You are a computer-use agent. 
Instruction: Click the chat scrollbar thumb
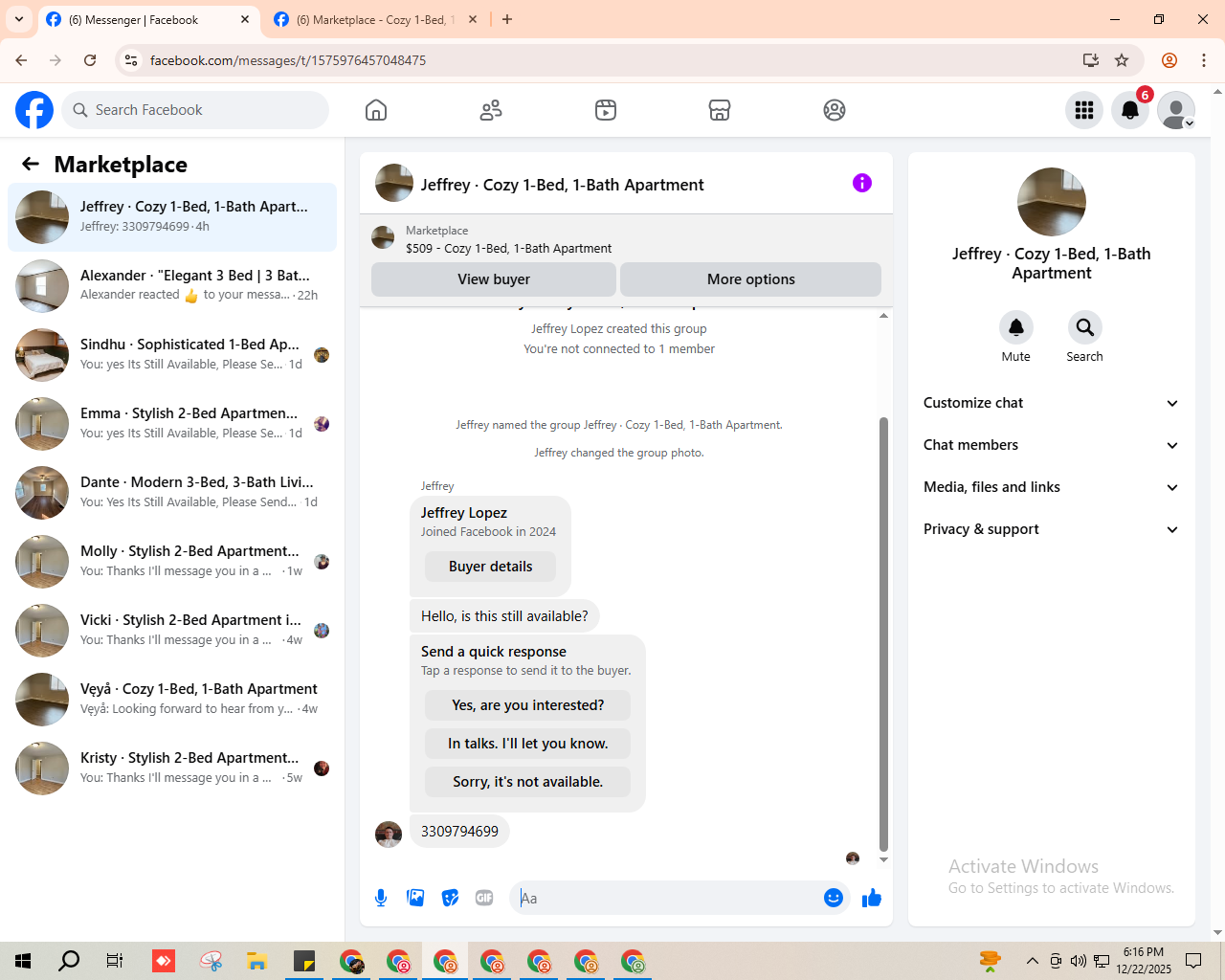(x=883, y=634)
